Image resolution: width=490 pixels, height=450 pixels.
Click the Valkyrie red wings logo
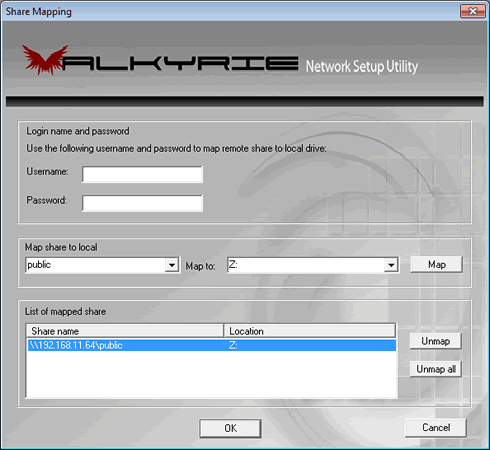[45, 59]
